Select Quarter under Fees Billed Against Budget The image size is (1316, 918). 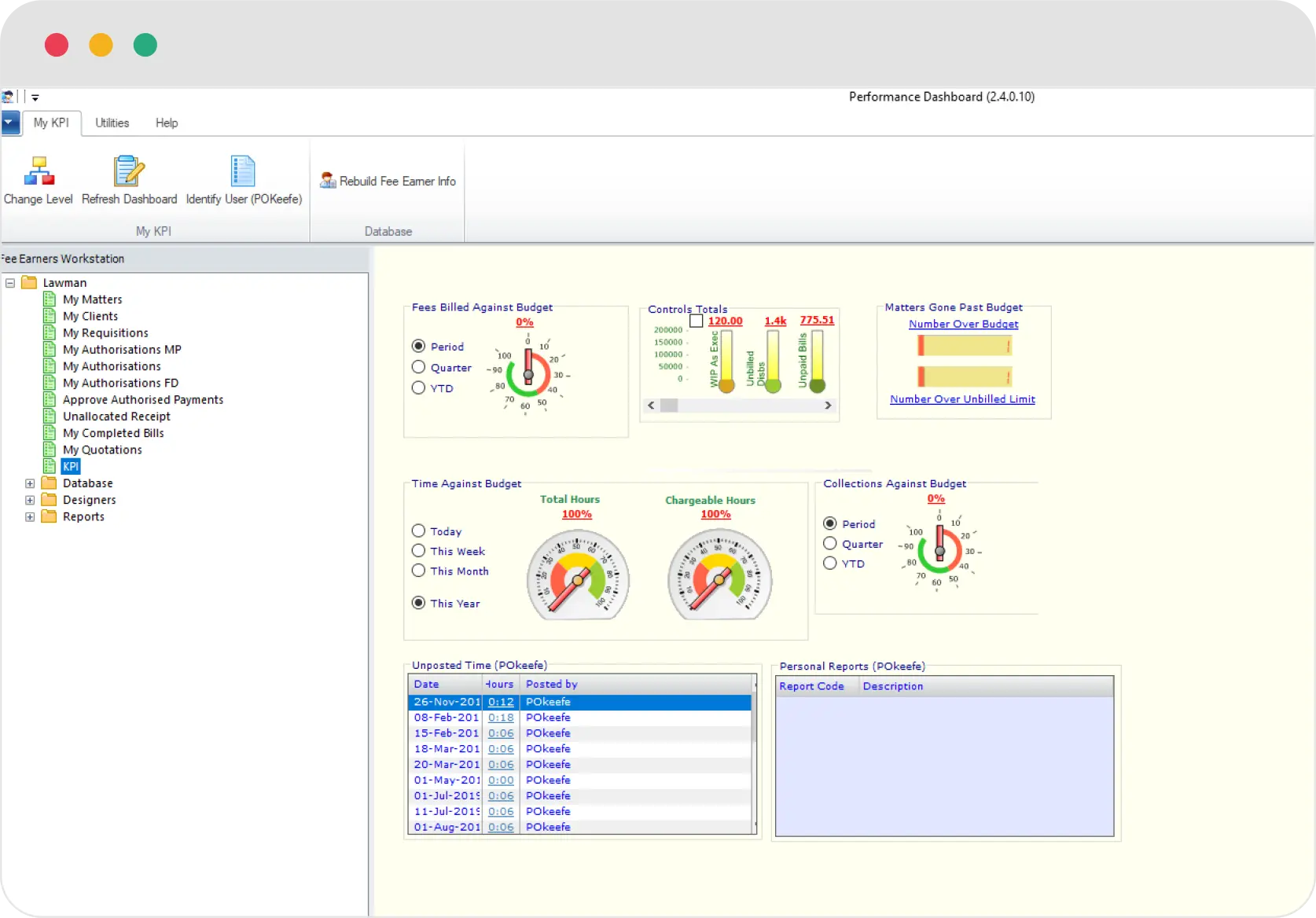(418, 367)
